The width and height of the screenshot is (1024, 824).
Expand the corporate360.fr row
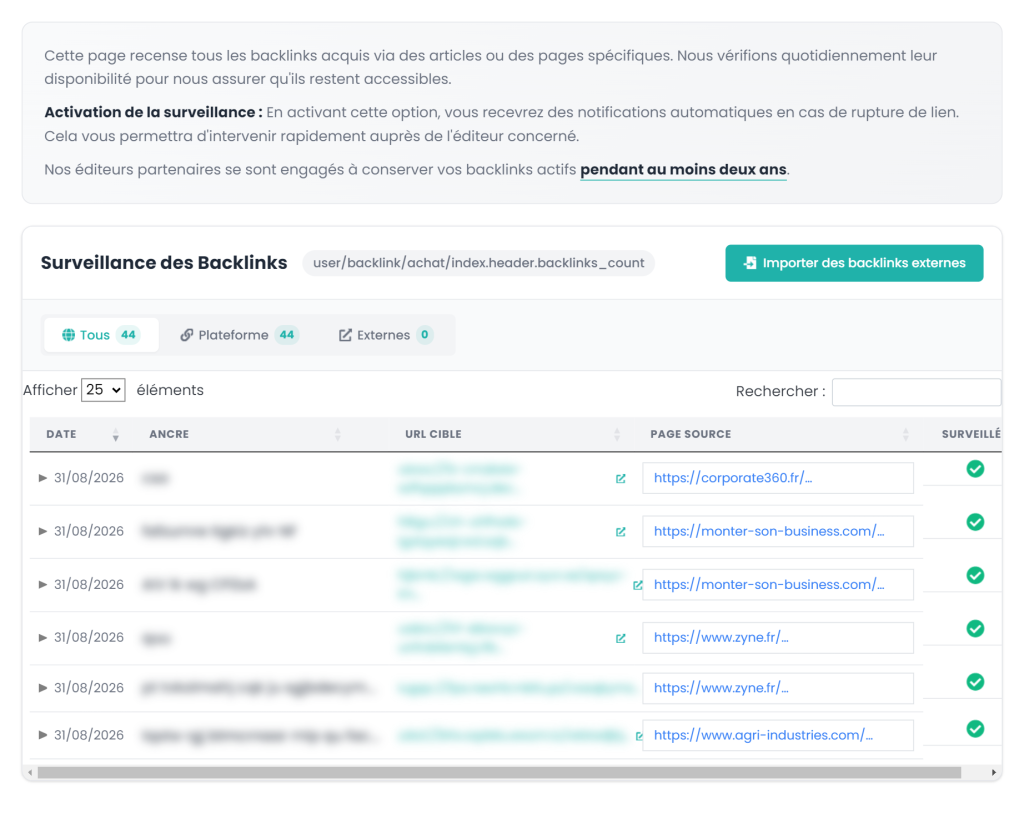coord(43,478)
